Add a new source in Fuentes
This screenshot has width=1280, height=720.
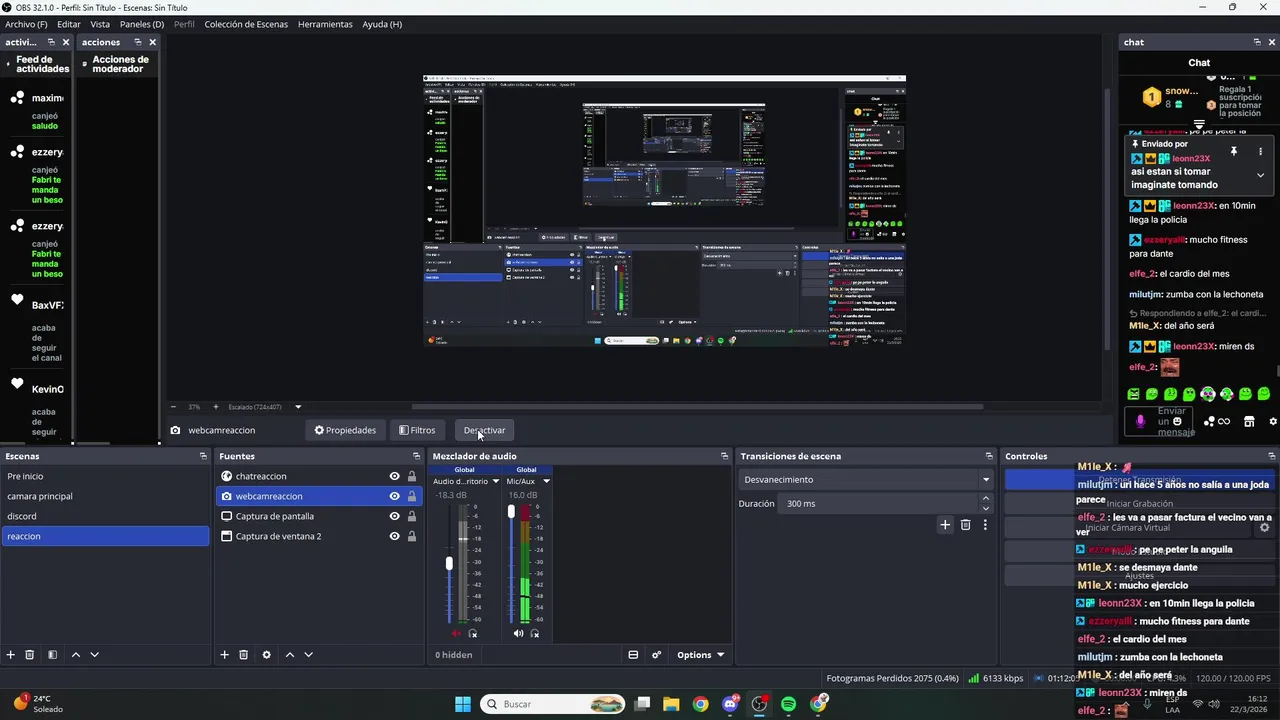(x=224, y=655)
